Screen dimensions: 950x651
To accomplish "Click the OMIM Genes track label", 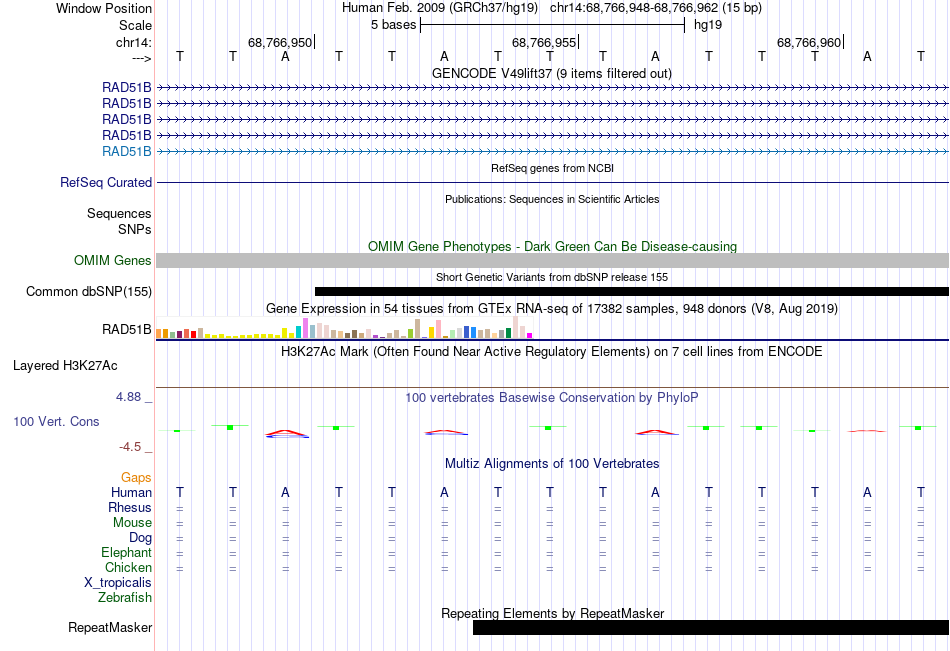I will click(x=113, y=260).
